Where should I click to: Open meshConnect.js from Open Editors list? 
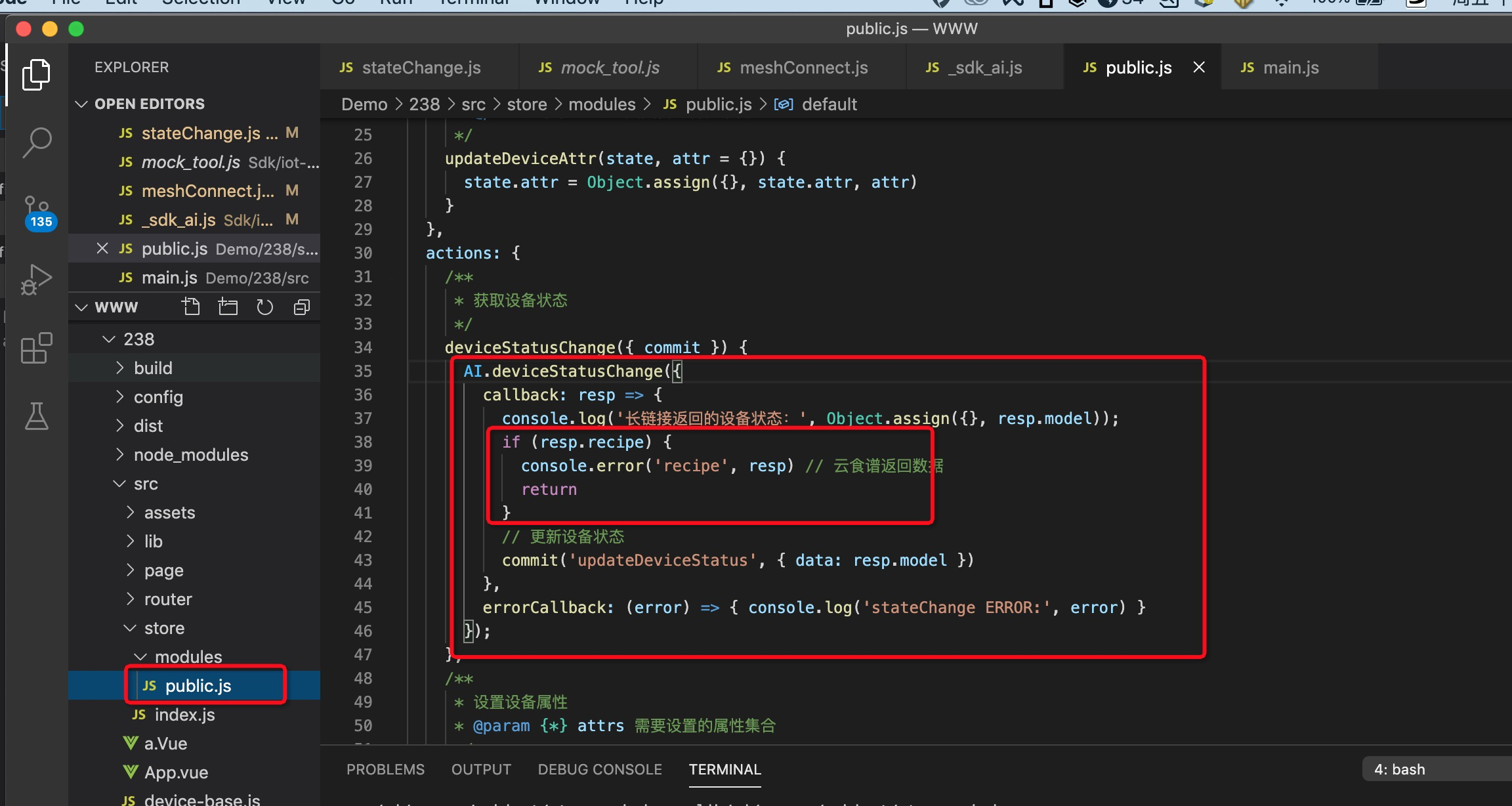(x=194, y=191)
